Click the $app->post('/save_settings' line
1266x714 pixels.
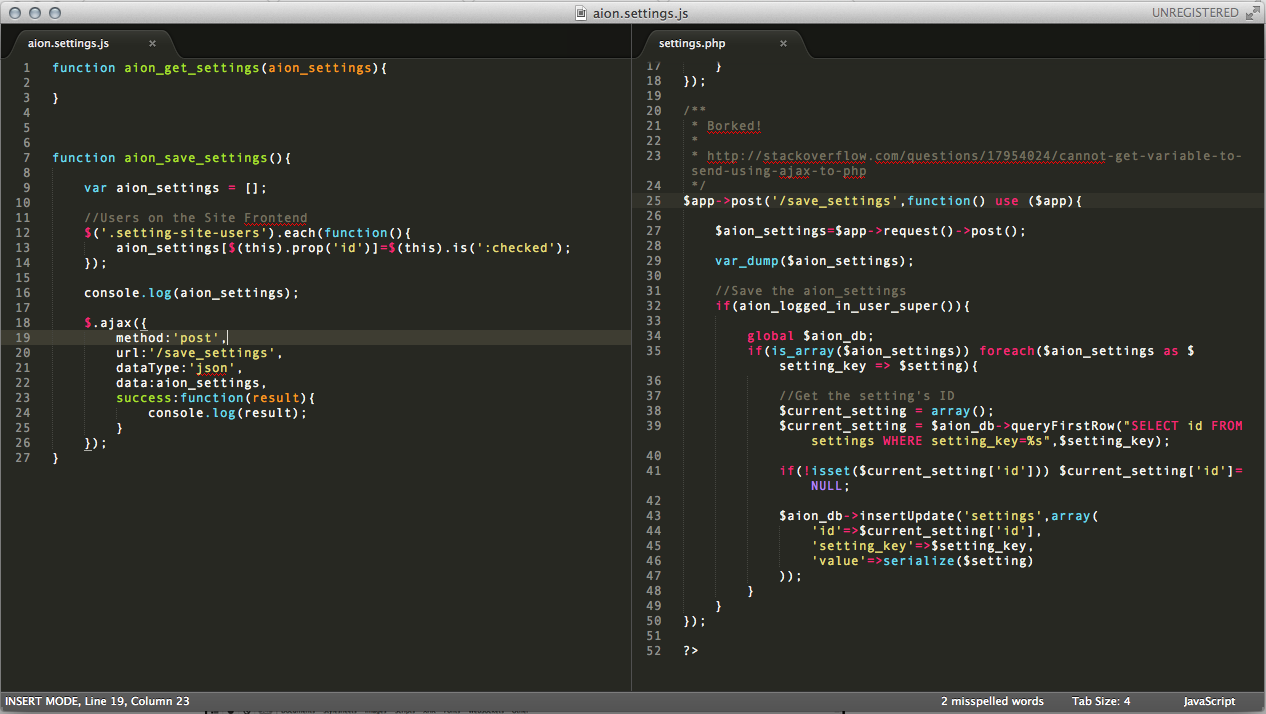[883, 201]
